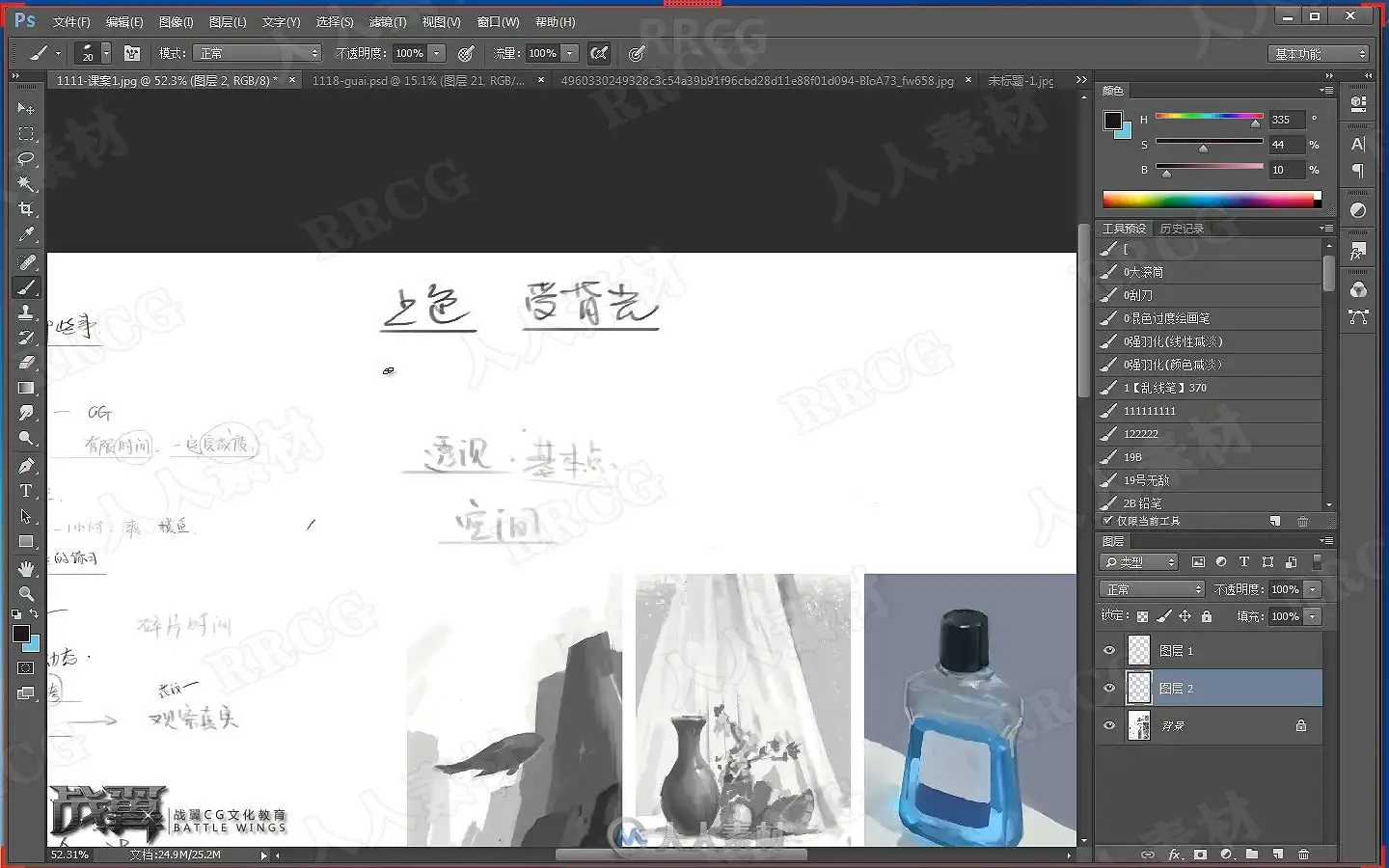Select the Smudge tool
1389x868 pixels.
(26, 413)
